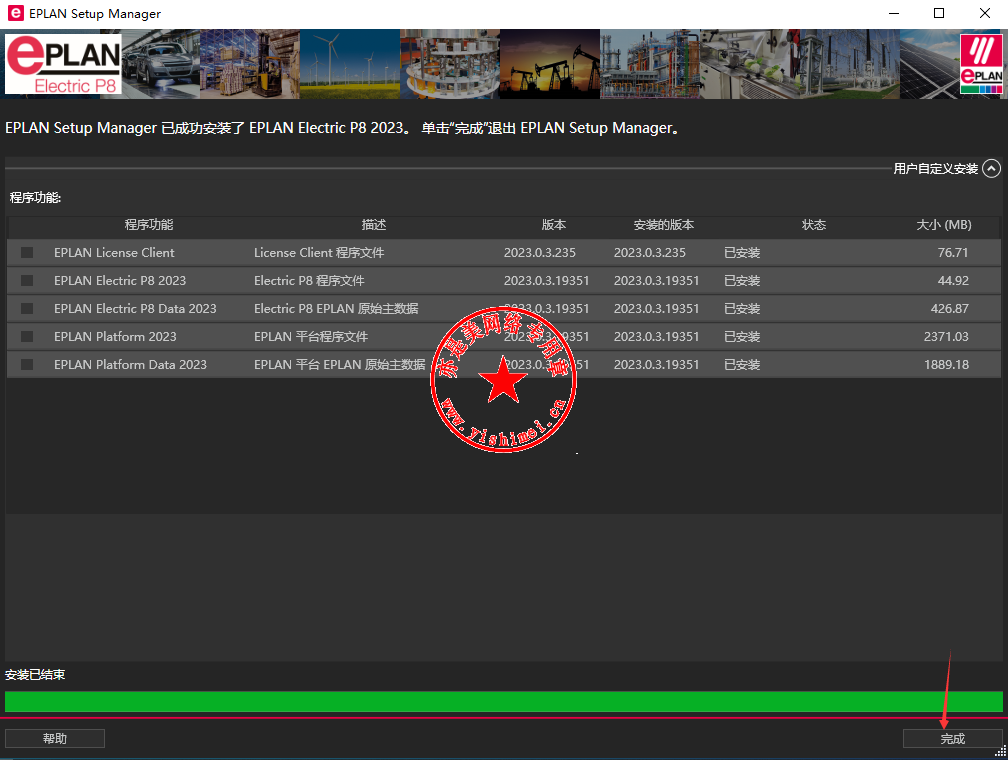Select the EPLAN License Client row name

(114, 253)
